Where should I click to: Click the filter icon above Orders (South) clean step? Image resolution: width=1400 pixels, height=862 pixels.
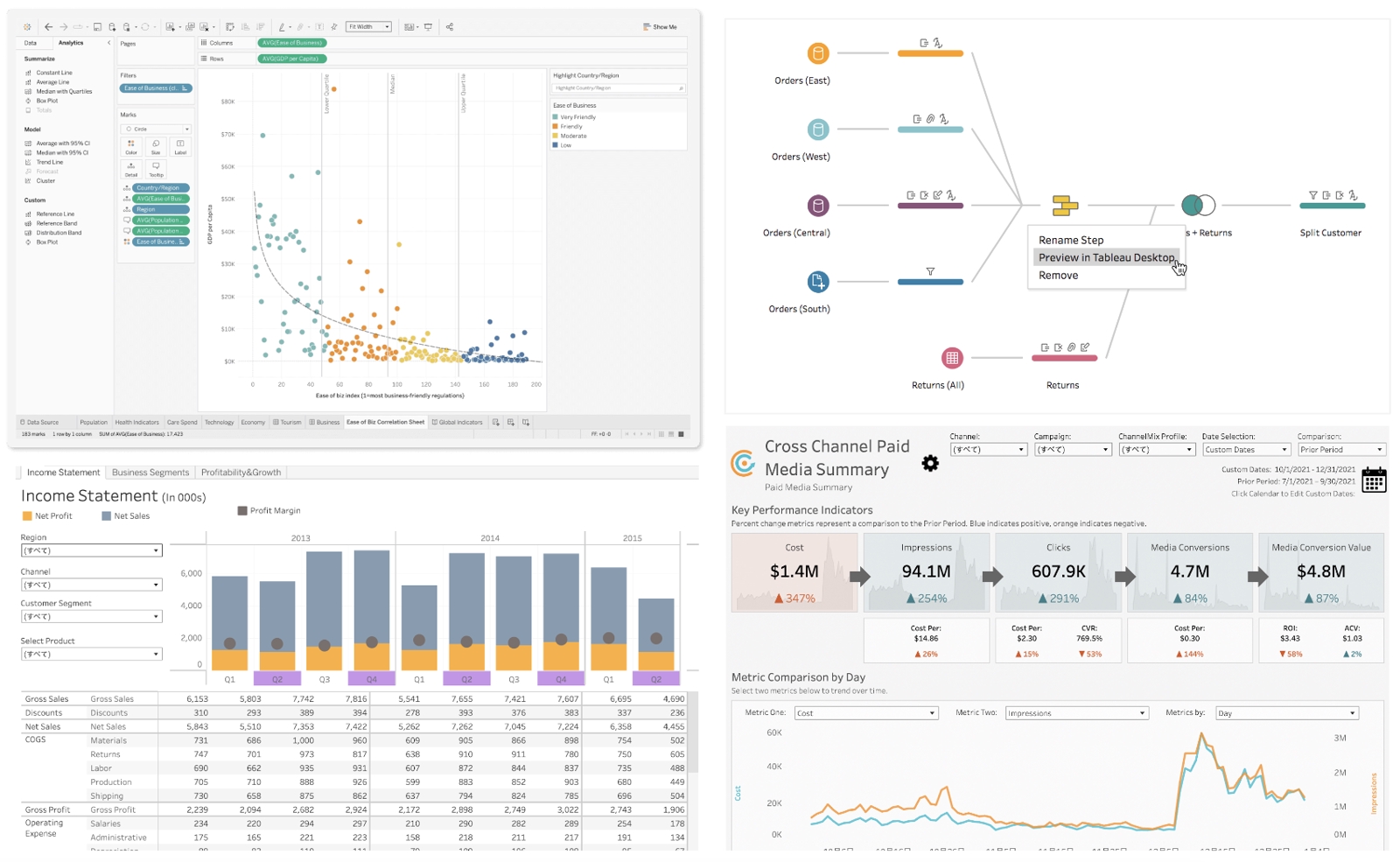(930, 271)
